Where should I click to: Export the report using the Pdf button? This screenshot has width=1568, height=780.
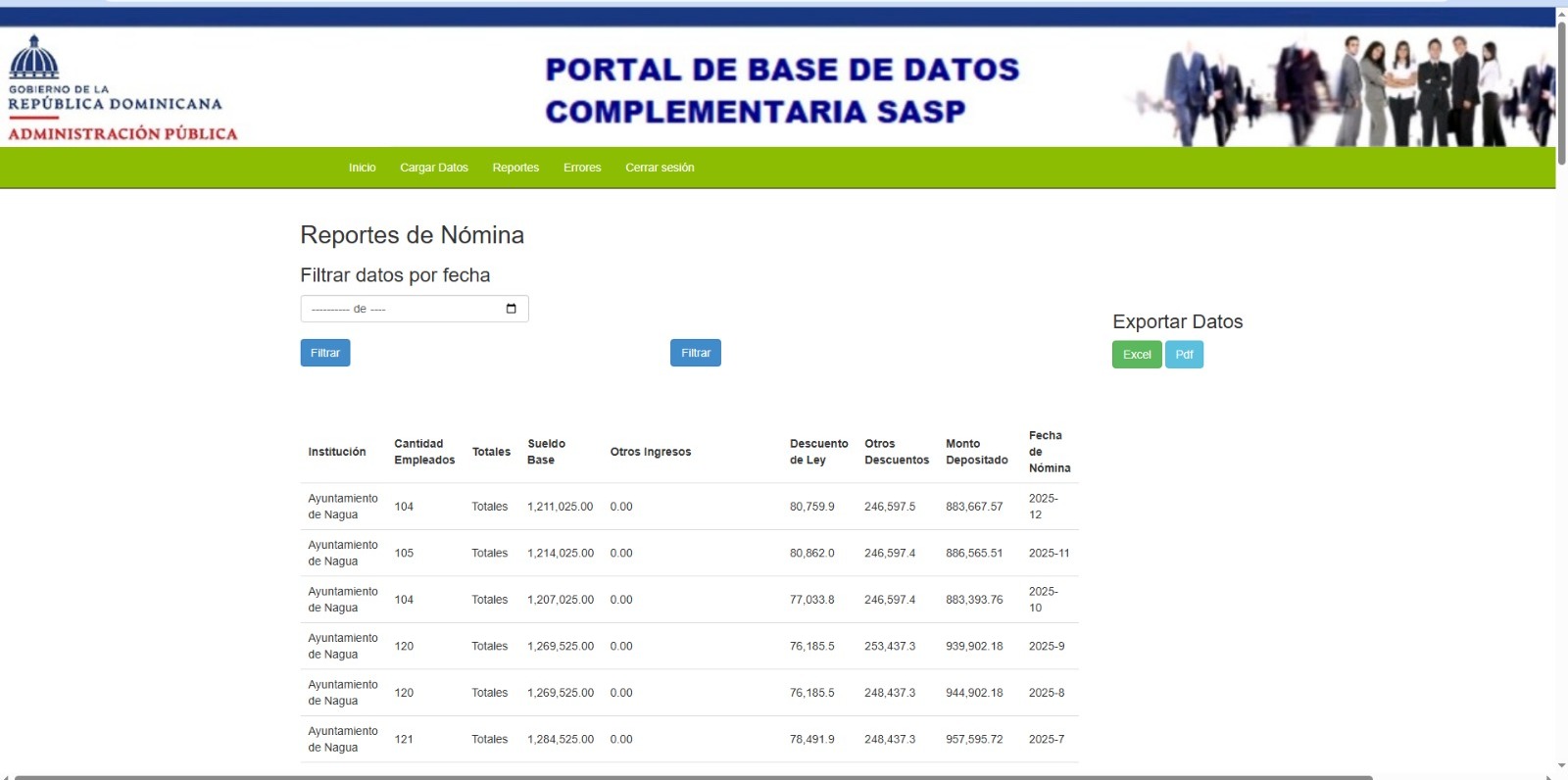pos(1184,355)
